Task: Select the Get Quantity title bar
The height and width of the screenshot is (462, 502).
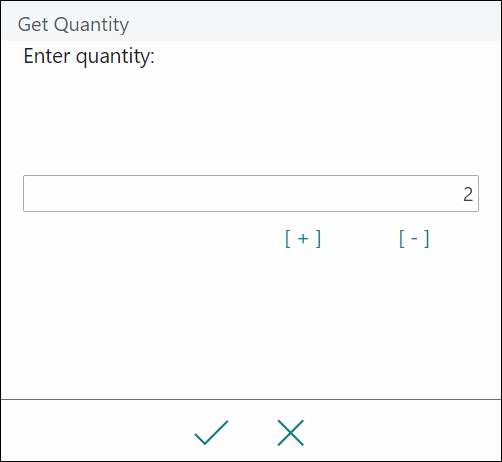Action: coord(251,24)
